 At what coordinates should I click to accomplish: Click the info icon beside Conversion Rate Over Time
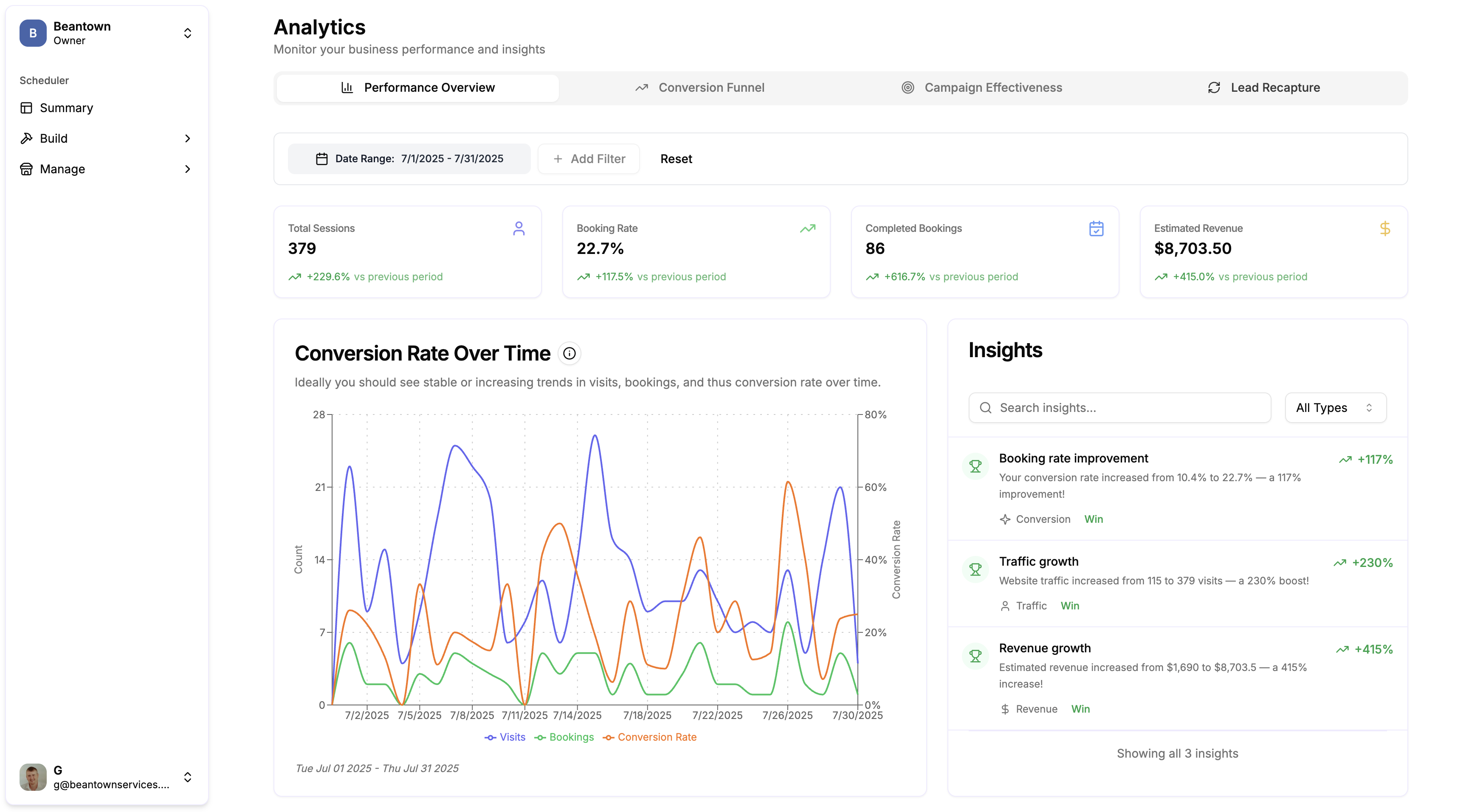[569, 353]
